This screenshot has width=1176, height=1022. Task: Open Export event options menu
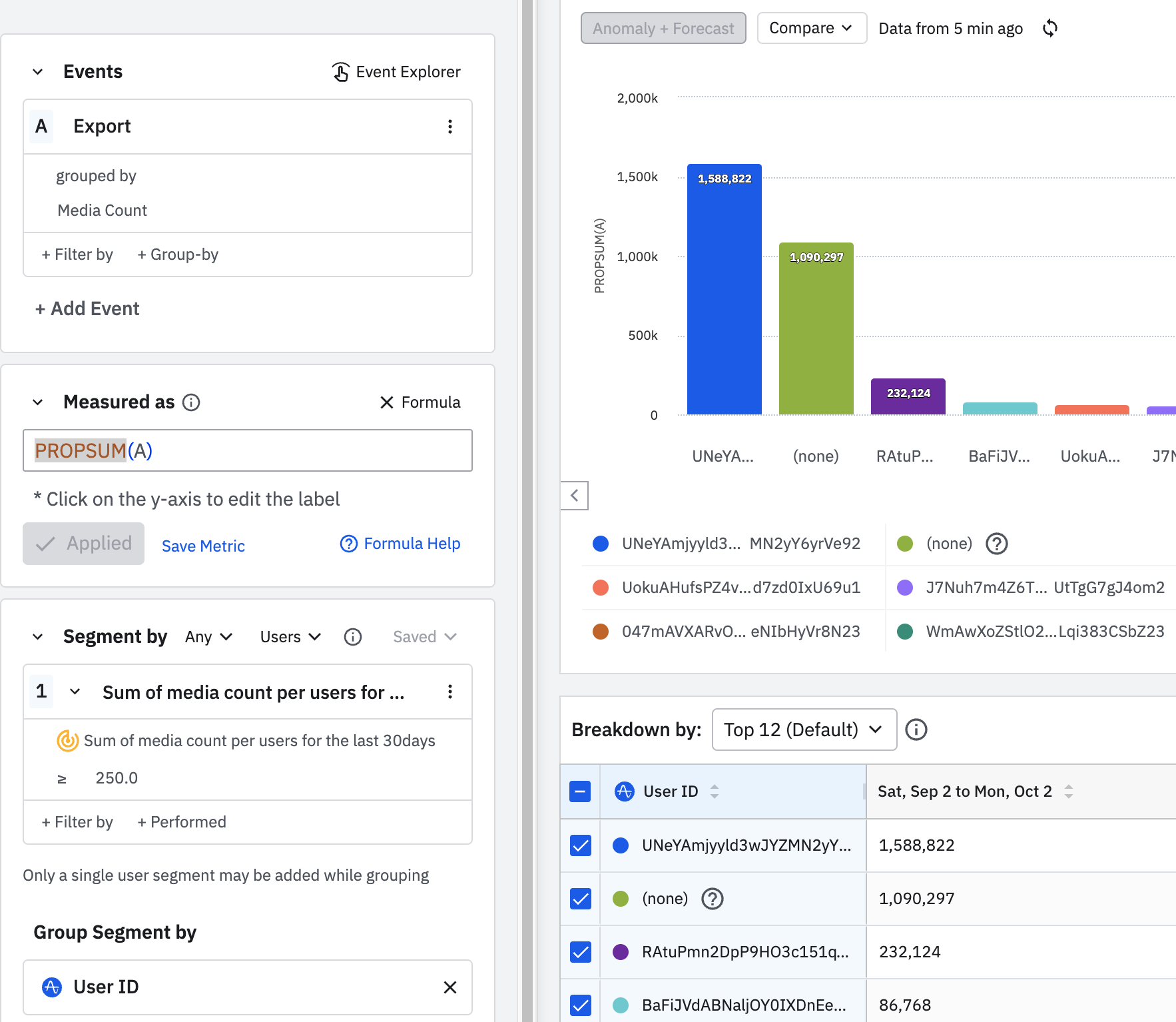(x=450, y=127)
